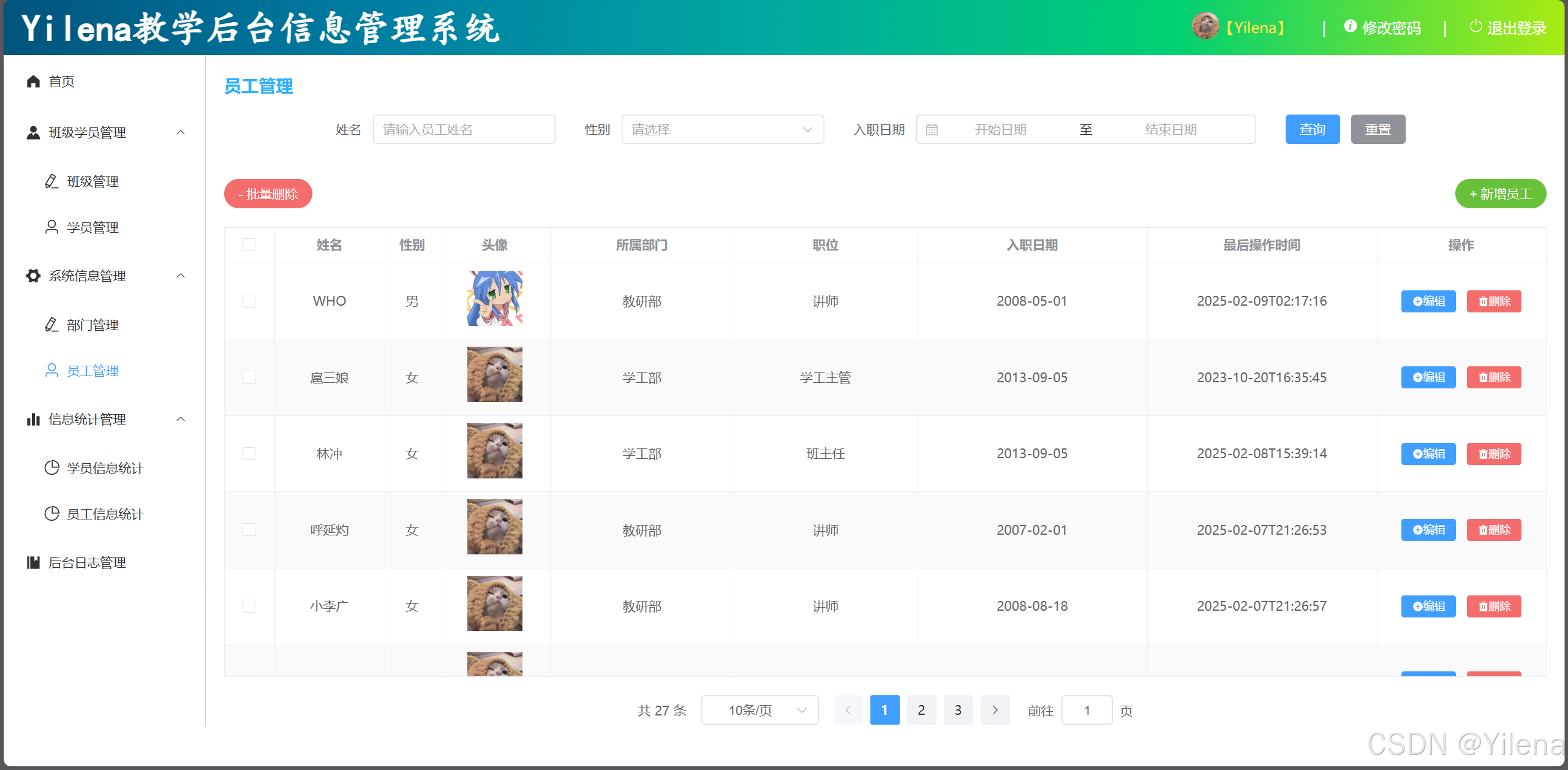Toggle the select-all checkbox in table header
This screenshot has height=770, width=1568.
click(249, 245)
